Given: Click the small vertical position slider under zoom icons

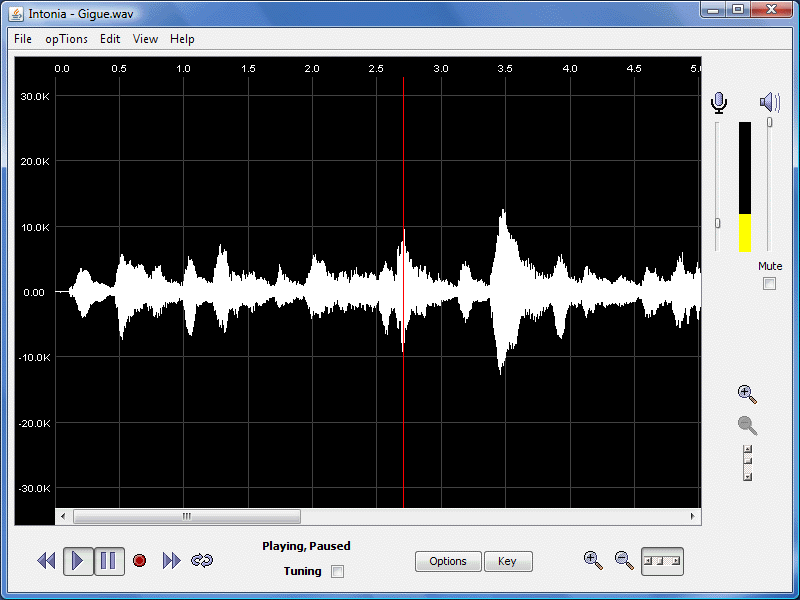Looking at the screenshot, I should click(747, 463).
